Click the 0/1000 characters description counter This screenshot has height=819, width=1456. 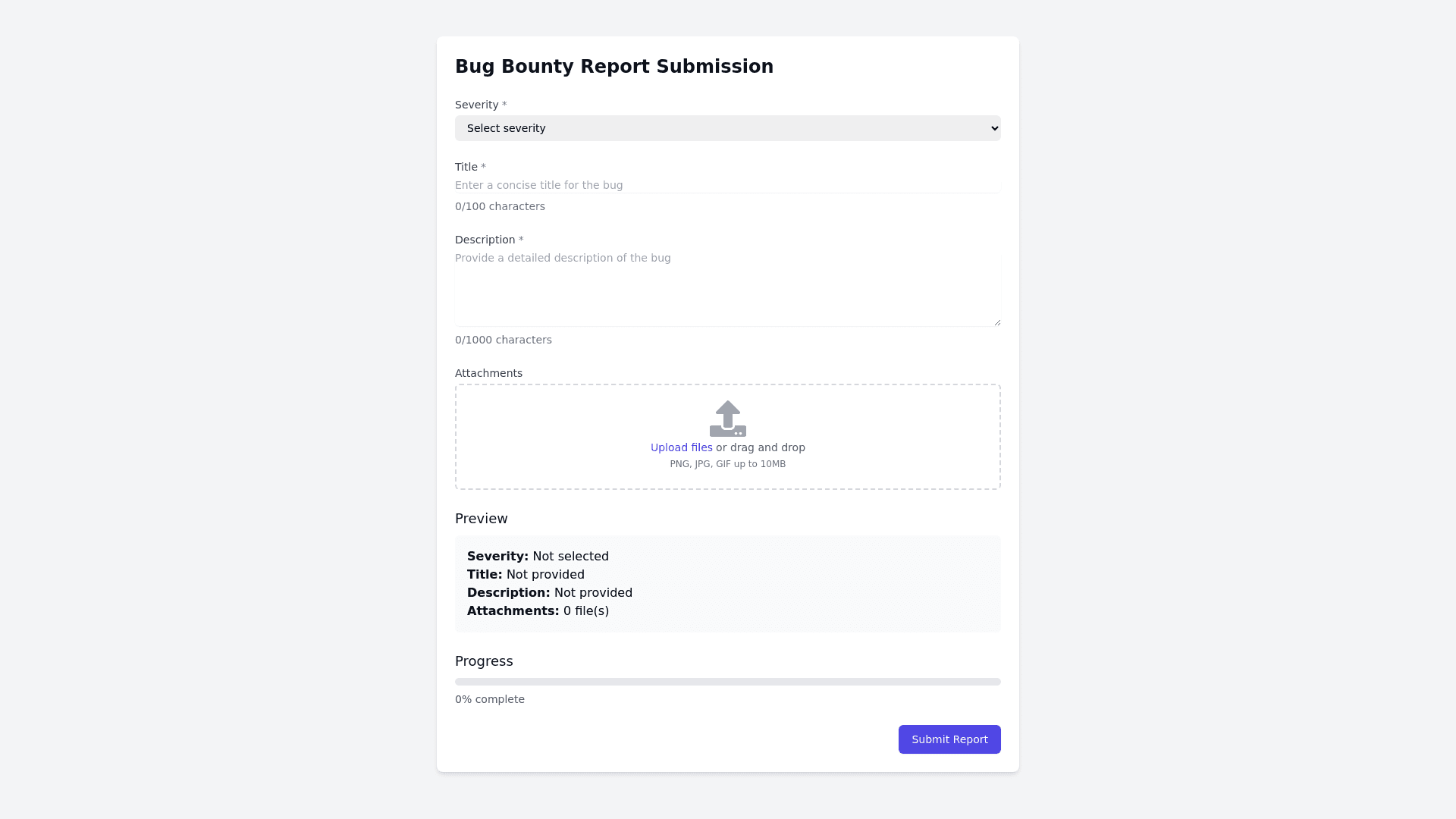click(x=503, y=340)
